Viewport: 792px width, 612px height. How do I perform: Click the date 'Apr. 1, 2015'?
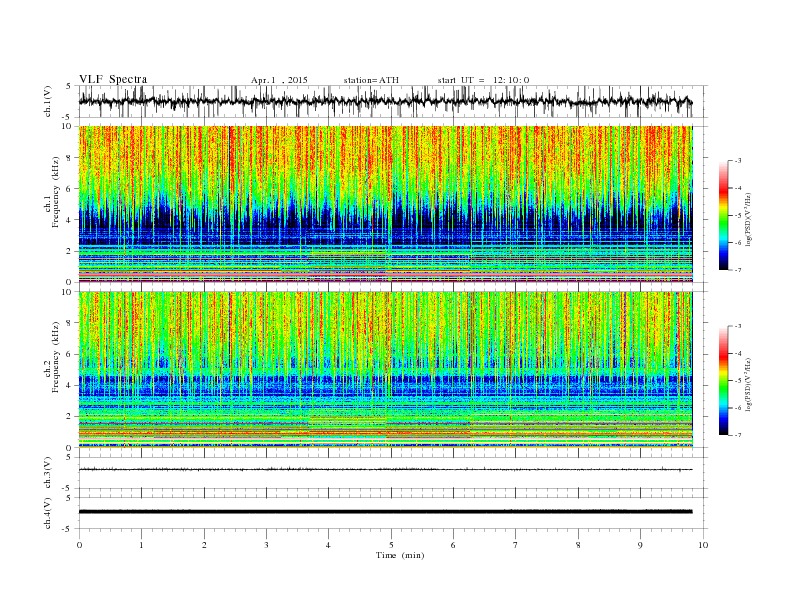click(x=279, y=80)
